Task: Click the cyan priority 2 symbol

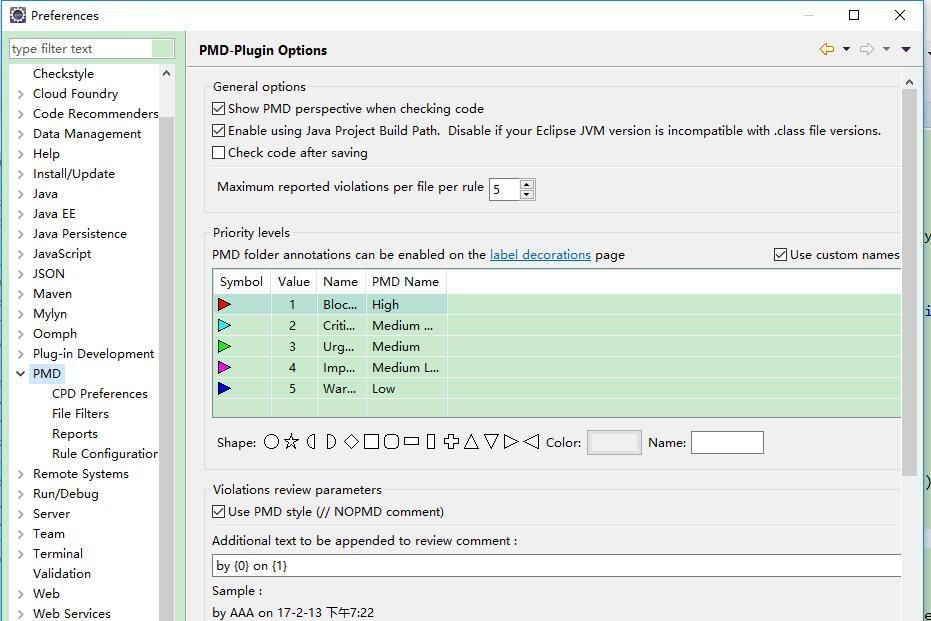Action: coord(224,325)
